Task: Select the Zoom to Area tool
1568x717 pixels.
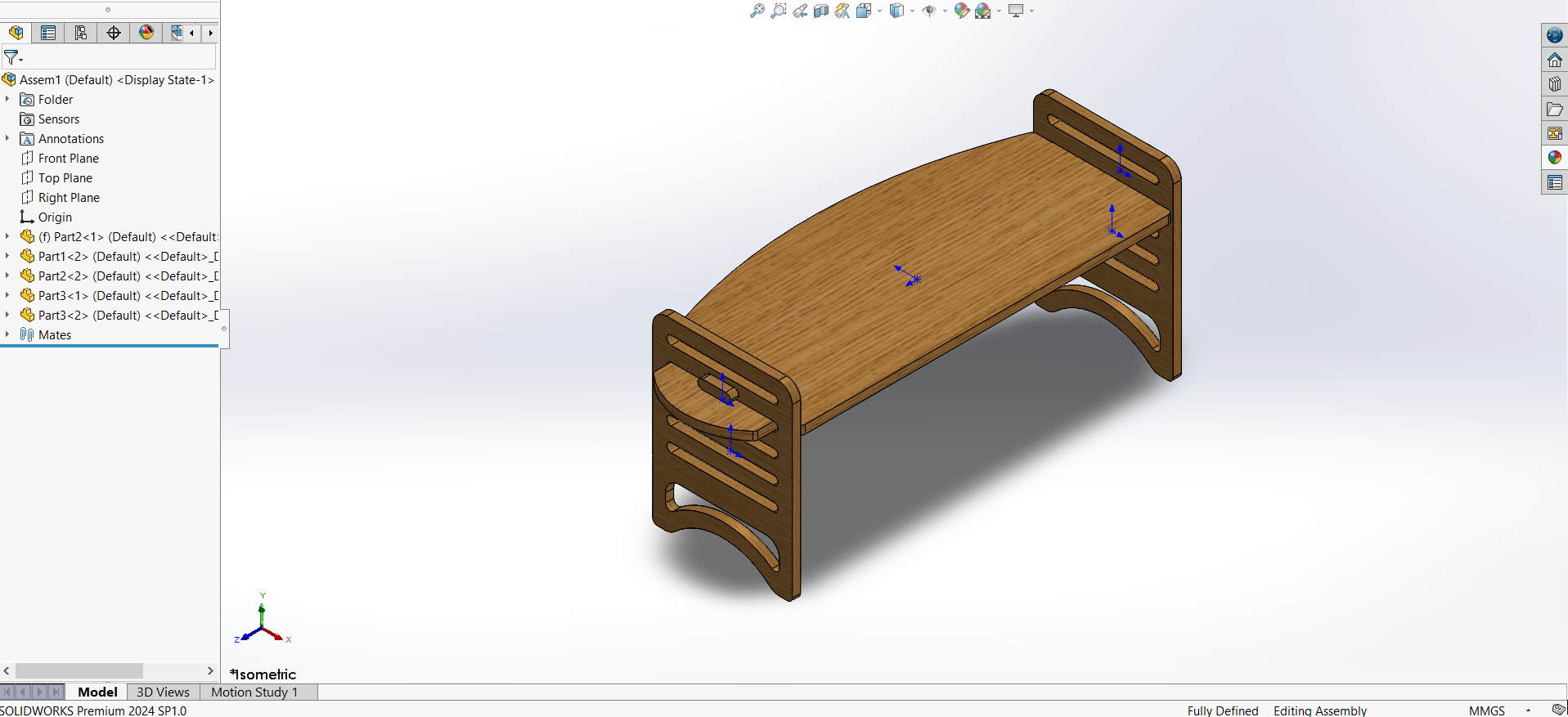Action: (x=779, y=11)
